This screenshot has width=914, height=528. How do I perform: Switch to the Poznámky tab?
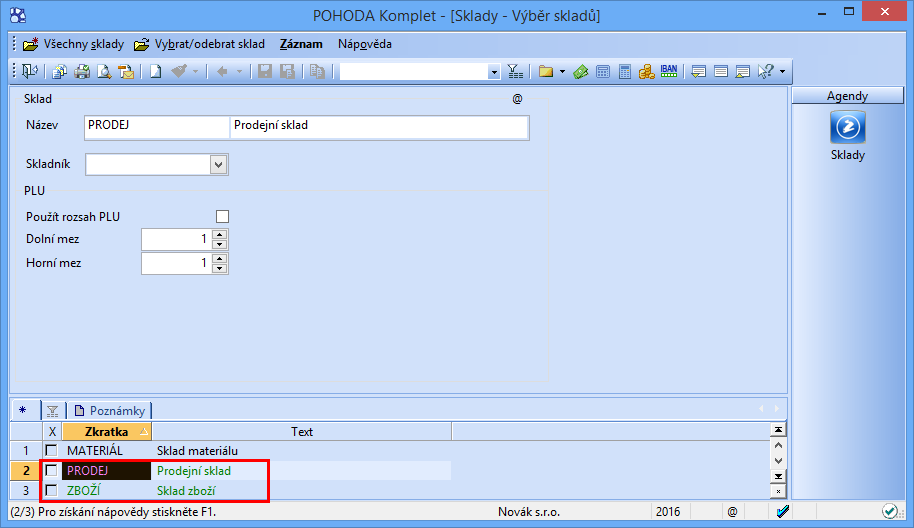[x=110, y=411]
